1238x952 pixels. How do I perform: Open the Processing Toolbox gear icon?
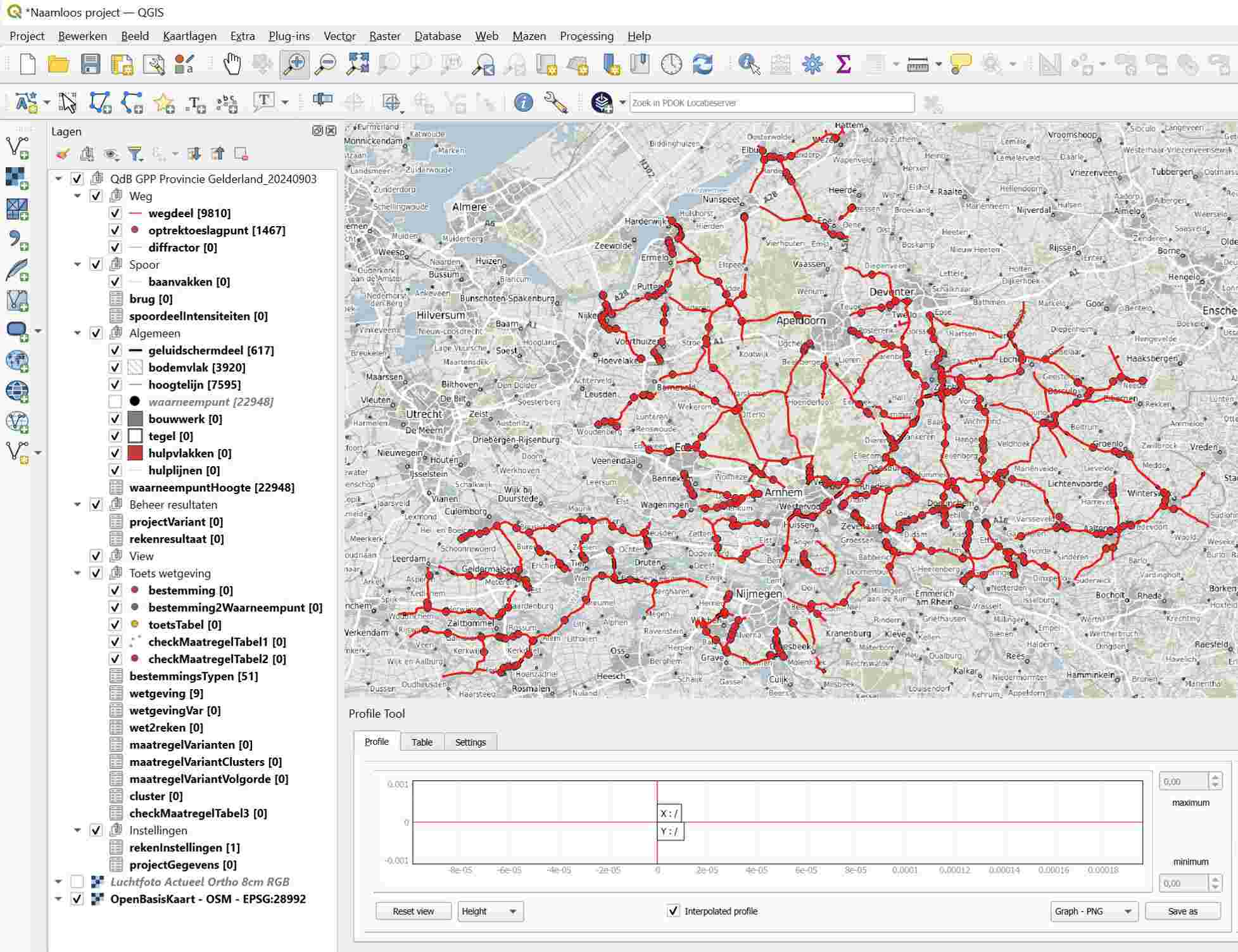pos(812,64)
